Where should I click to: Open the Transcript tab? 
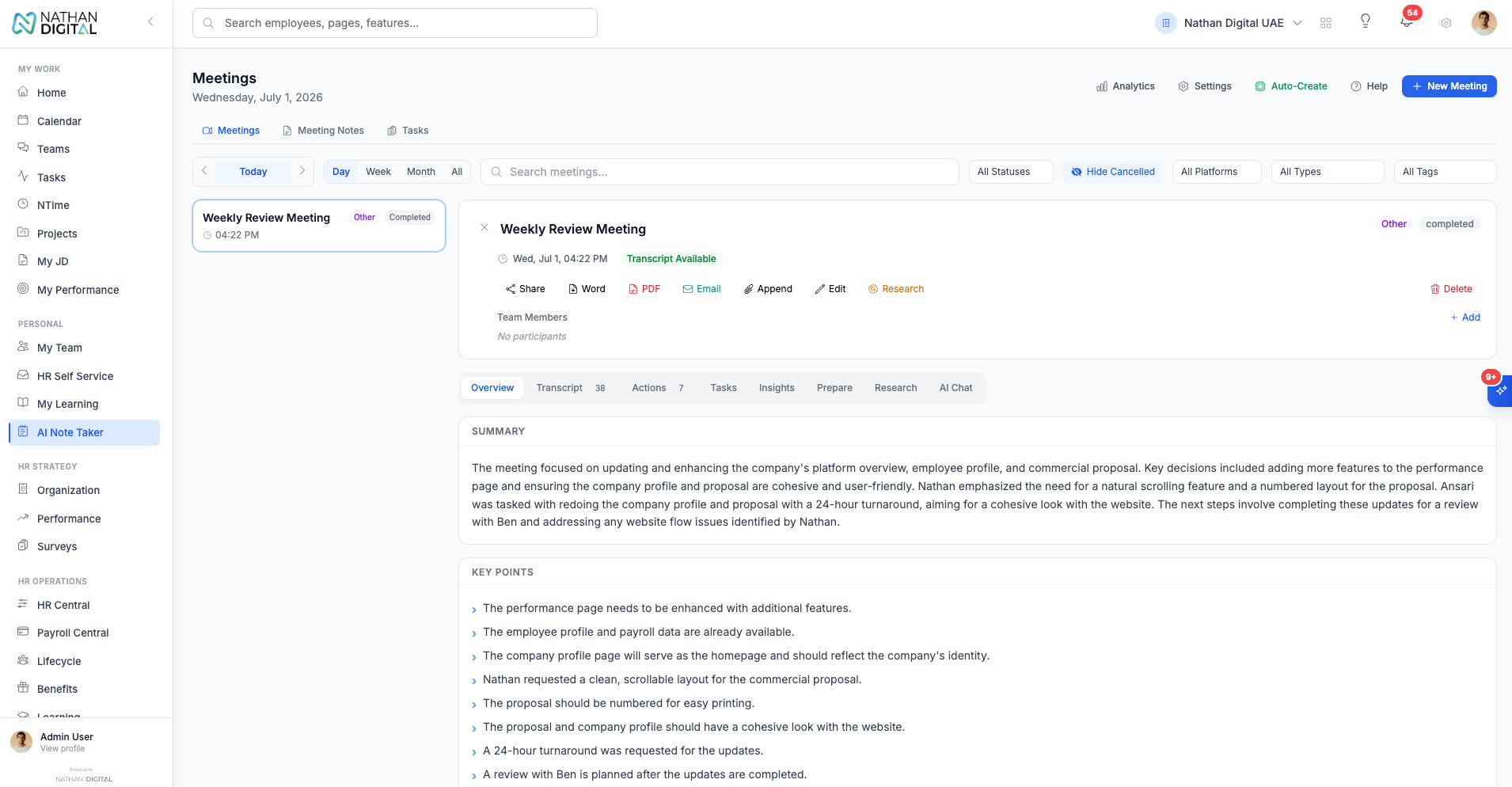pyautogui.click(x=571, y=388)
